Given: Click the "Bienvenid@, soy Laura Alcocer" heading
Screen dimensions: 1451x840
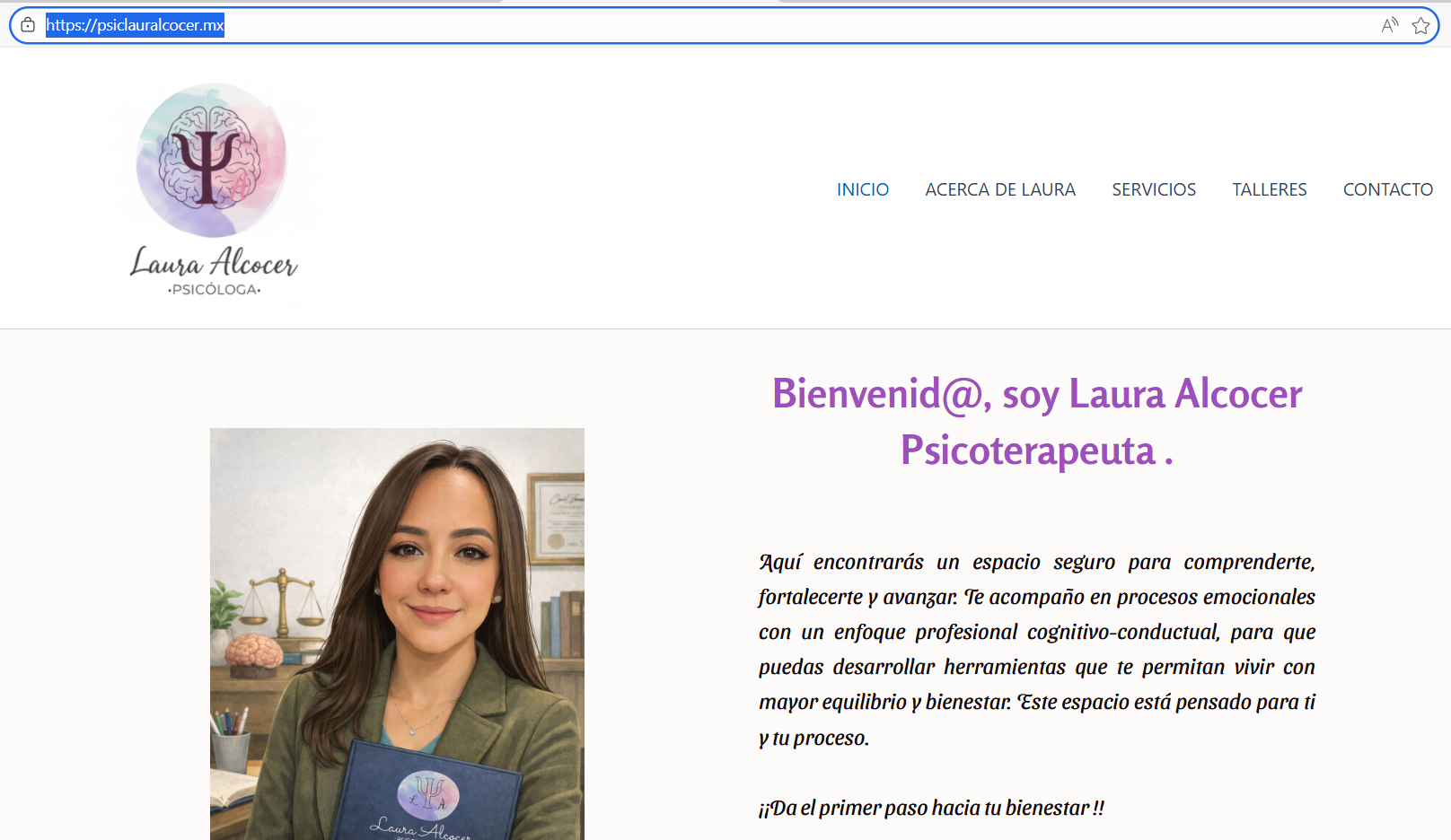Looking at the screenshot, I should click(1036, 394).
